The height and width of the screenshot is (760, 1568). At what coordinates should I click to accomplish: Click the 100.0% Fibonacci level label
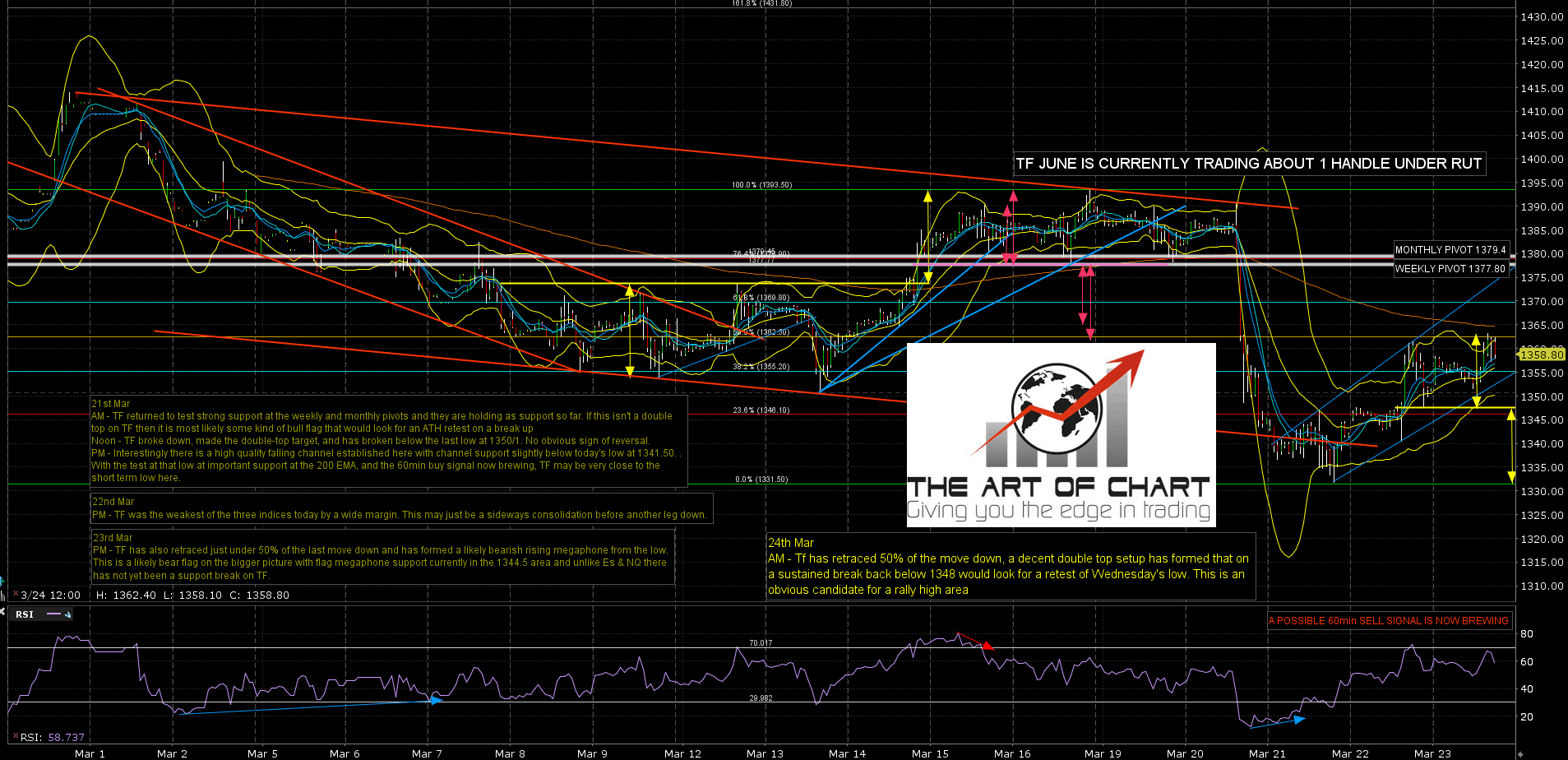761,185
